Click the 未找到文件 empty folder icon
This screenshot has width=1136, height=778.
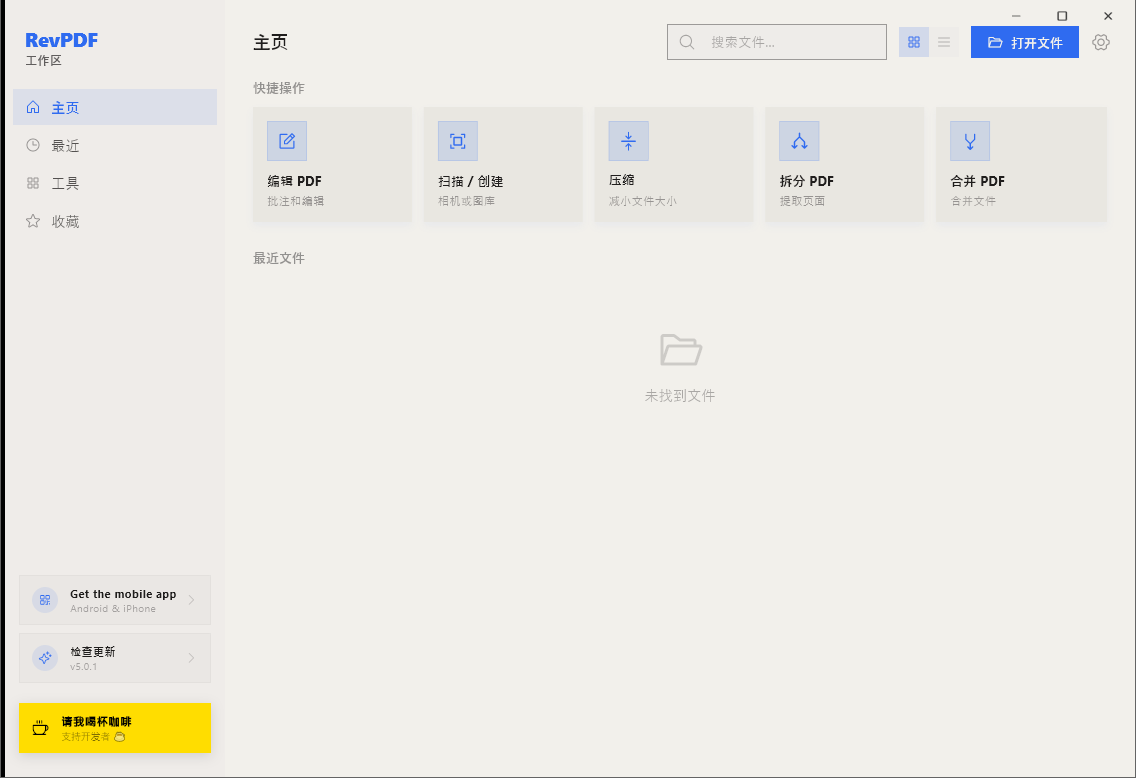[x=680, y=350]
